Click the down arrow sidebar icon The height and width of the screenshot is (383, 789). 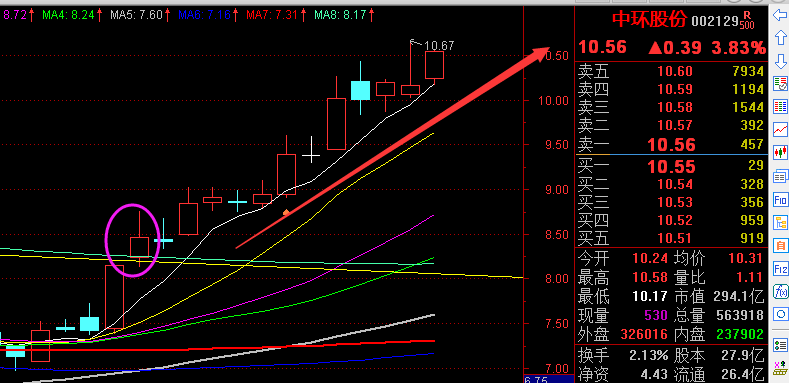[x=780, y=61]
